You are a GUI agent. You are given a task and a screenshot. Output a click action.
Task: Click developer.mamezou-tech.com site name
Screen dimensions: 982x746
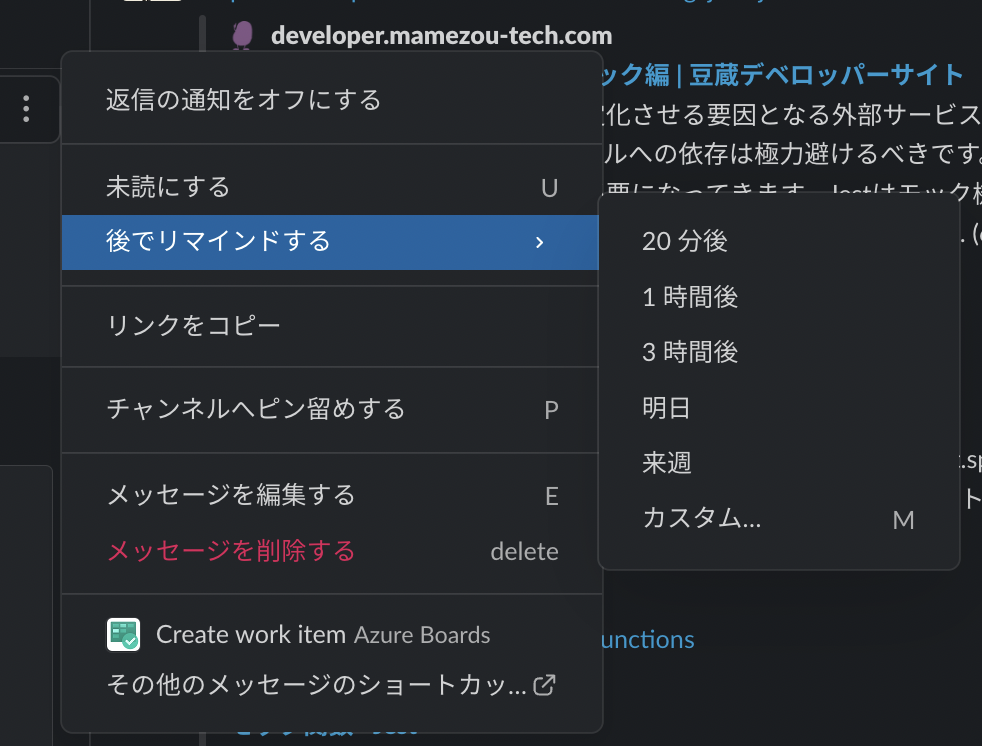click(x=442, y=36)
